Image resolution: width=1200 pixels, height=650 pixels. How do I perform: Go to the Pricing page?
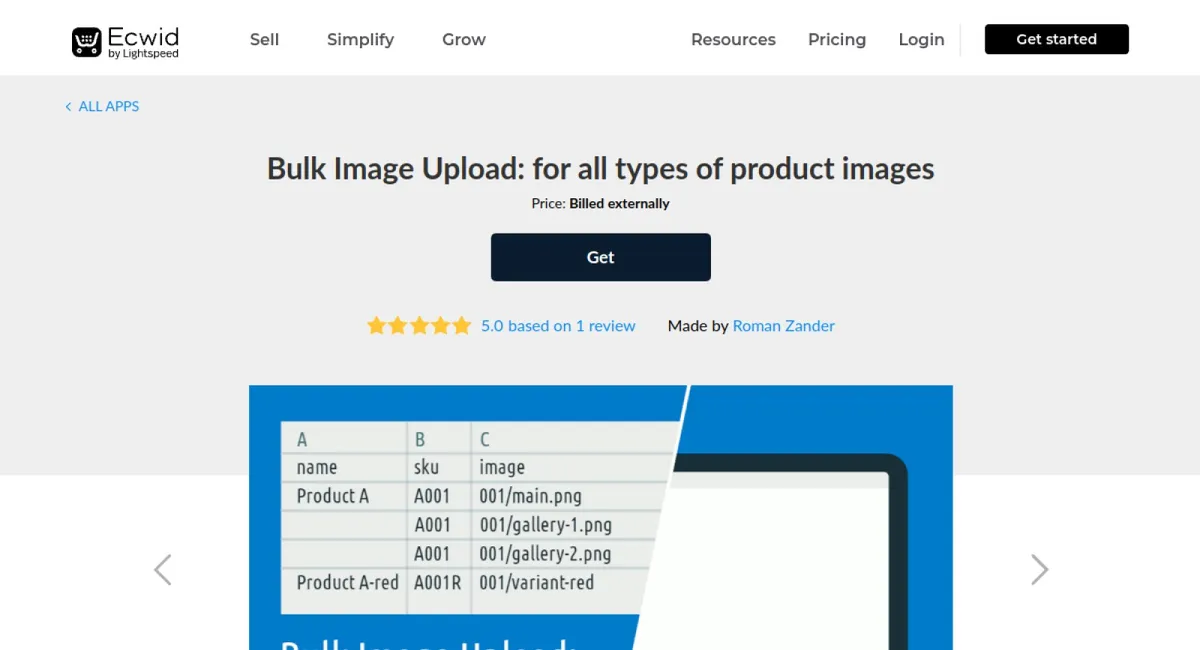click(837, 40)
